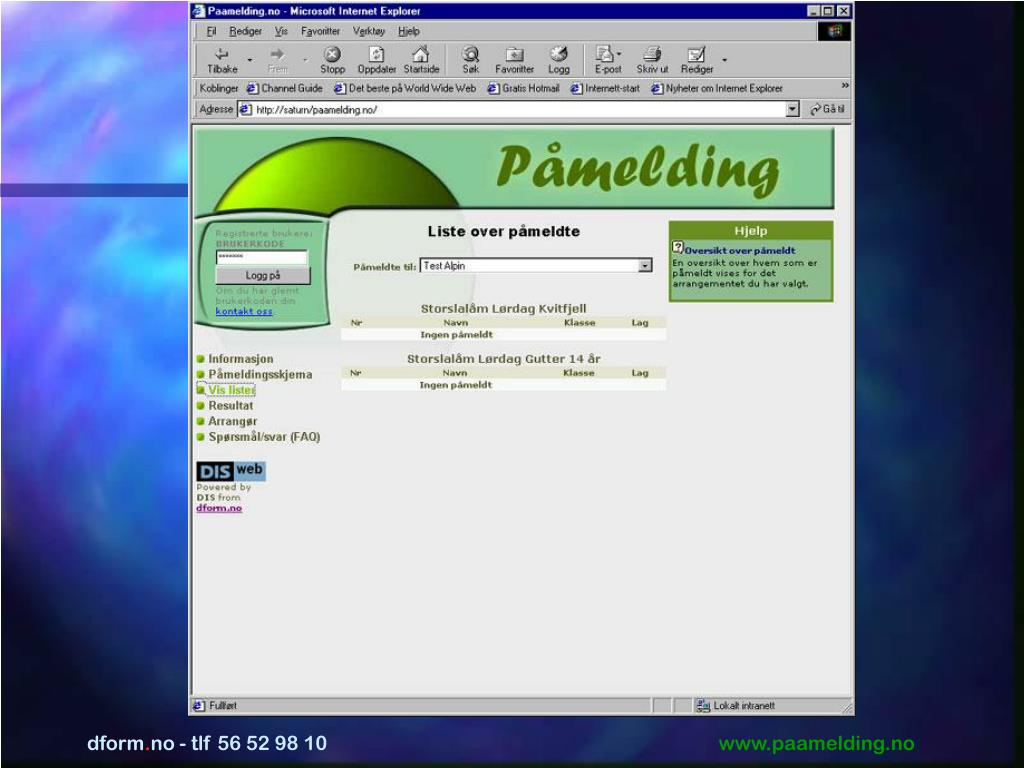Screen dimensions: 1024x768
Task: Click the Gå til go button
Action: pos(827,109)
